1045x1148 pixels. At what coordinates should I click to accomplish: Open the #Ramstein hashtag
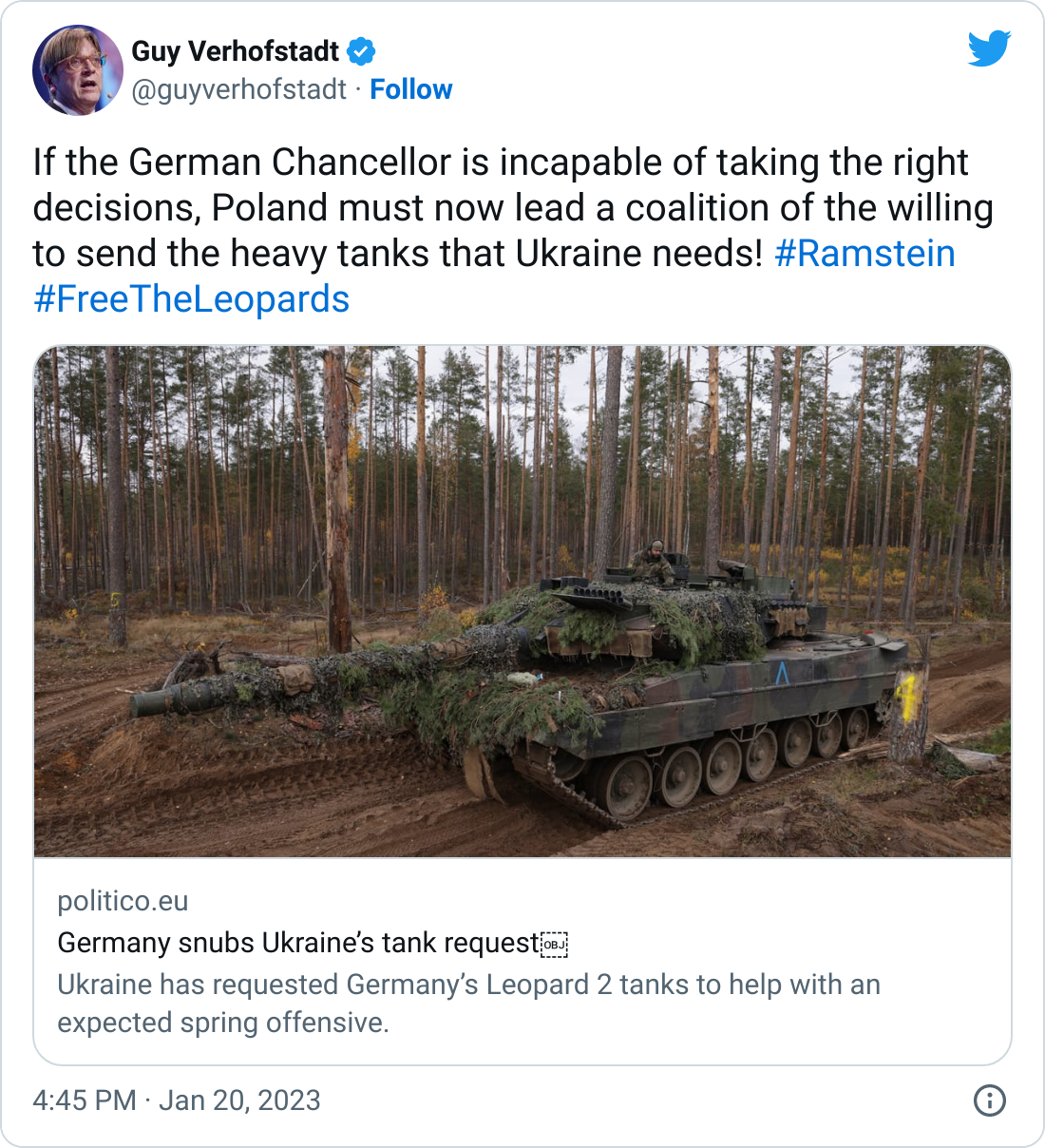(x=864, y=254)
